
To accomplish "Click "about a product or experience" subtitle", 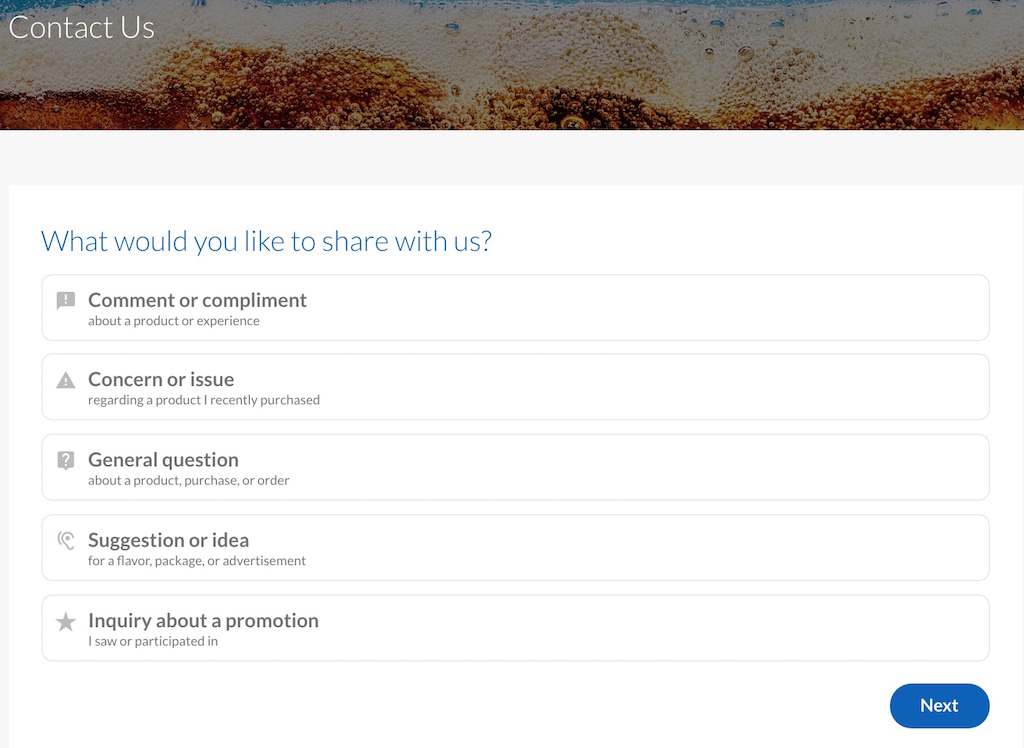I will [x=174, y=321].
